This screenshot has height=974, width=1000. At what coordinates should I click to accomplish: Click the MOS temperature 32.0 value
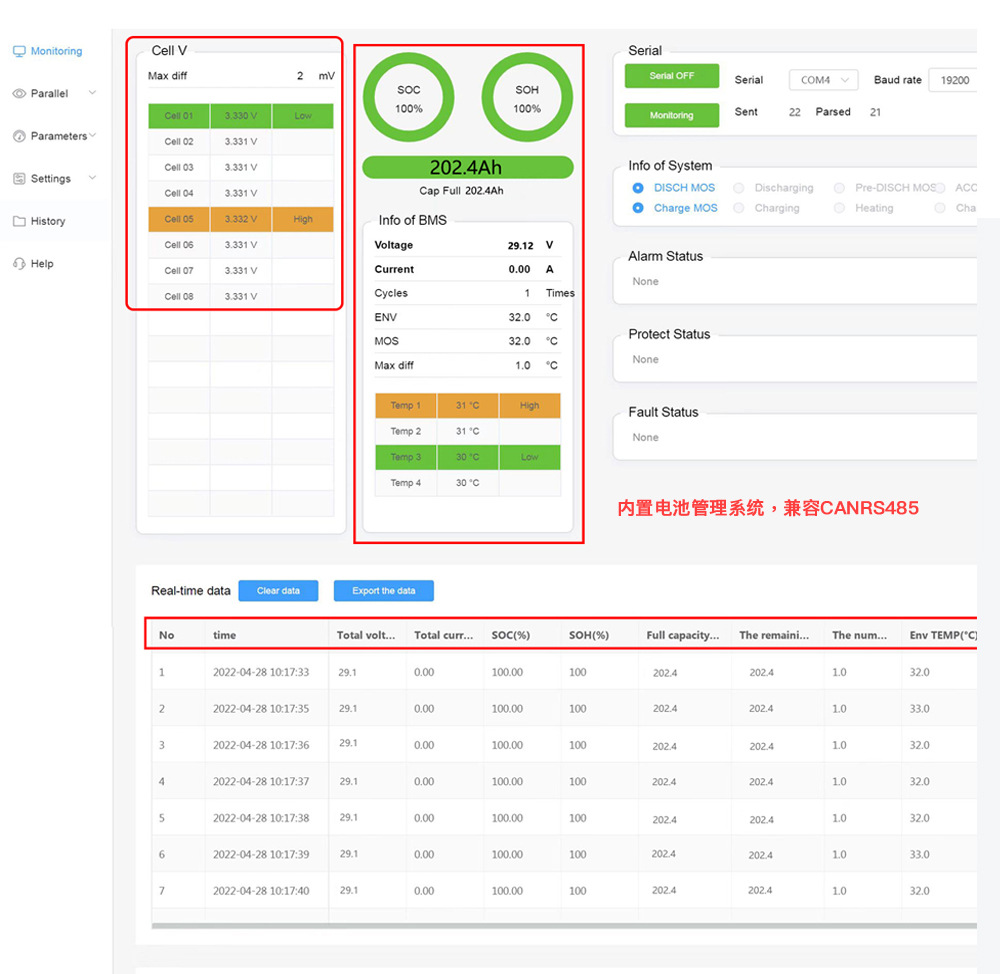coord(519,342)
